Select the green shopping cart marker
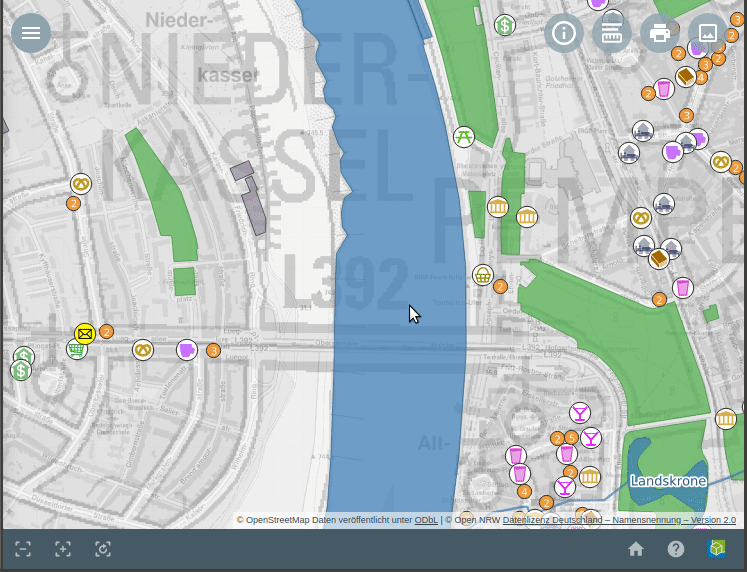Screen dimensions: 747x572 click(x=76, y=349)
